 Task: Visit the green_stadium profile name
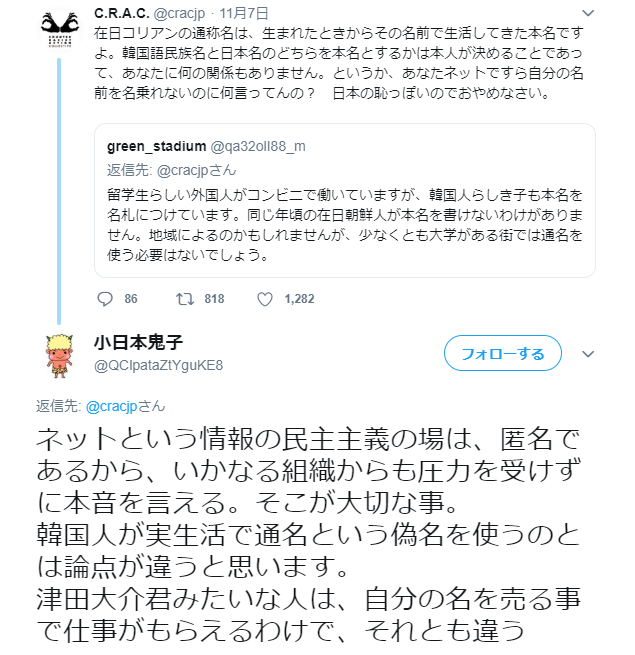[x=155, y=146]
